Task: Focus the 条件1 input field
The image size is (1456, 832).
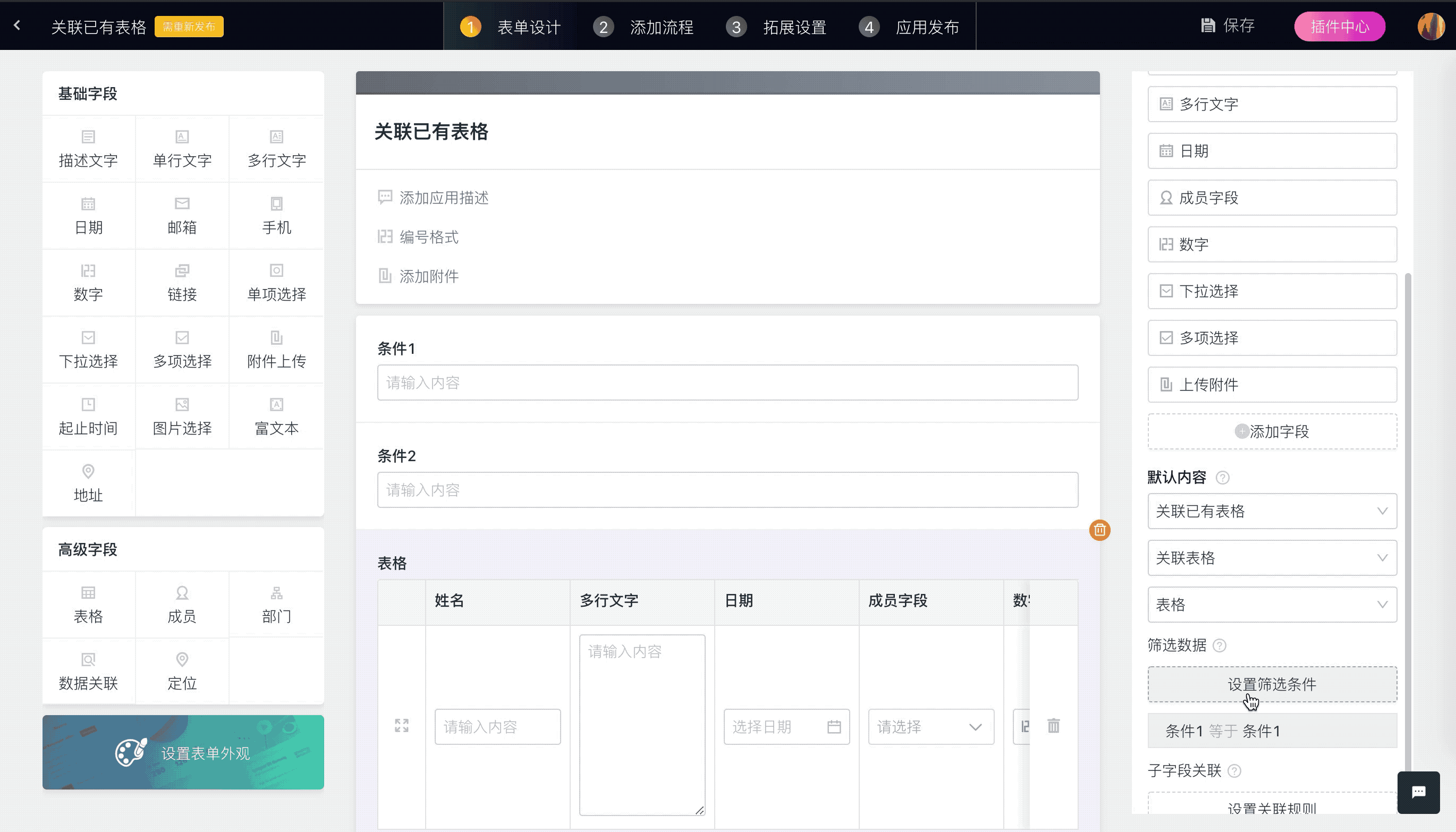Action: (727, 383)
